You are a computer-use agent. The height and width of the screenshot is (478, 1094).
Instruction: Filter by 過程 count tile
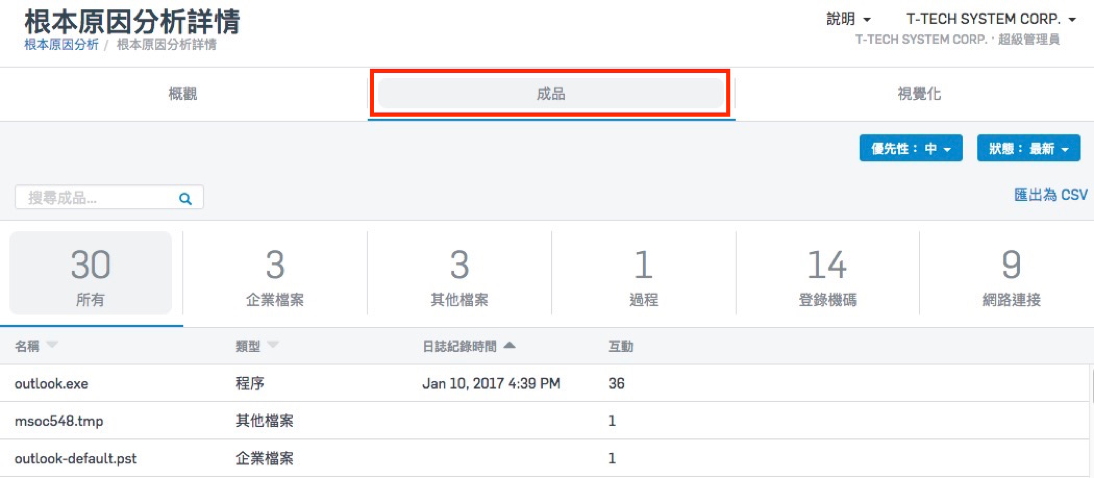643,273
